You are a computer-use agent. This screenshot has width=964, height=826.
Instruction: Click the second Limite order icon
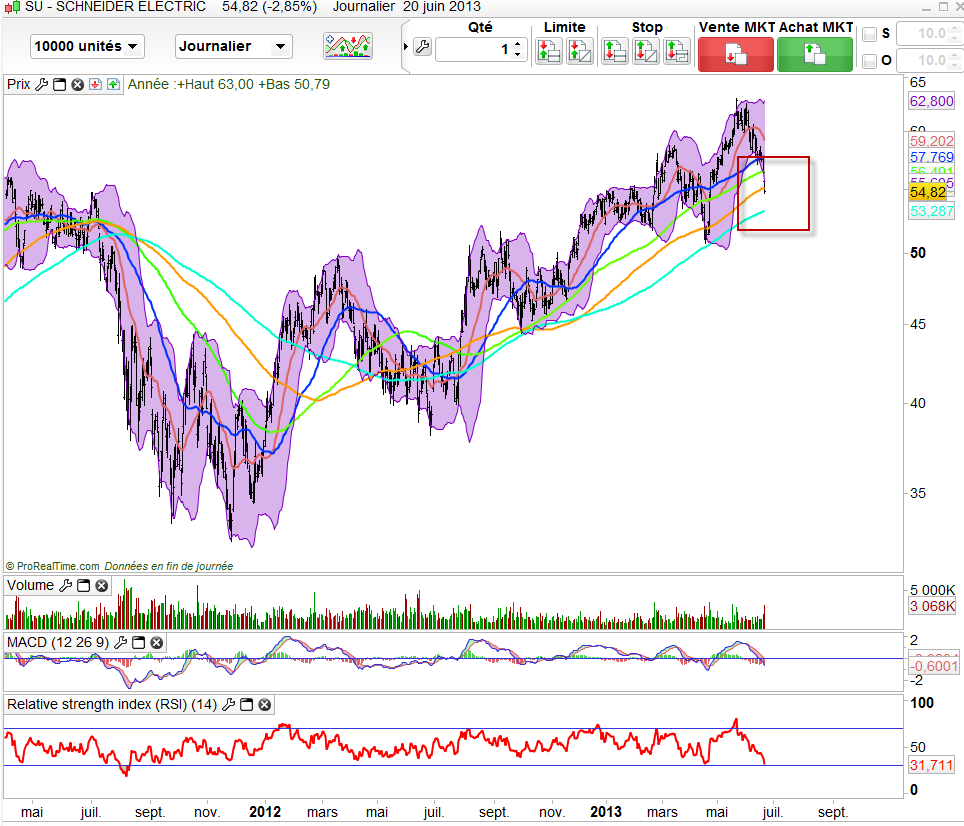click(580, 50)
